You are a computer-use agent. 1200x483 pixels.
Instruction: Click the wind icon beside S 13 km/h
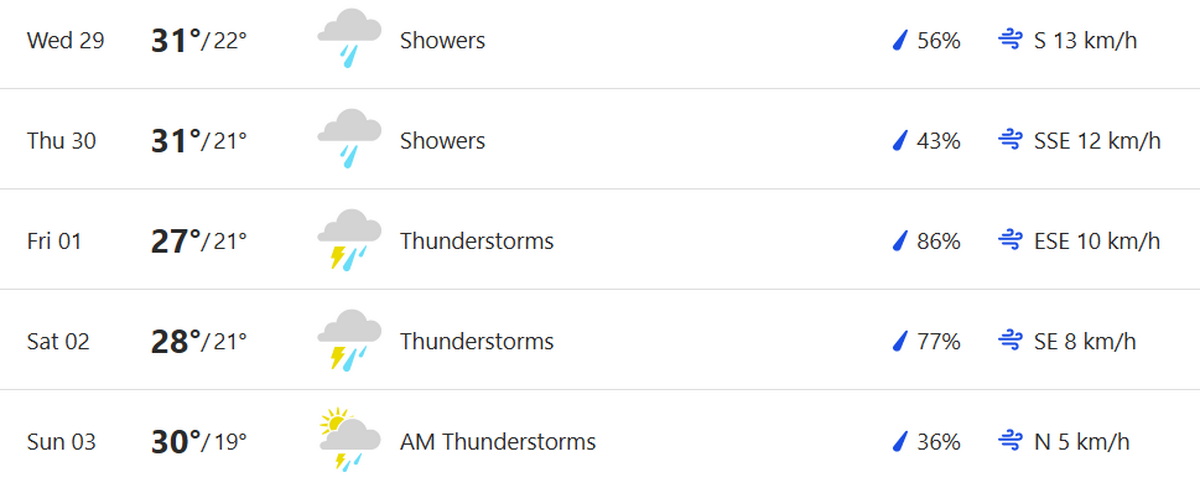(x=1010, y=41)
